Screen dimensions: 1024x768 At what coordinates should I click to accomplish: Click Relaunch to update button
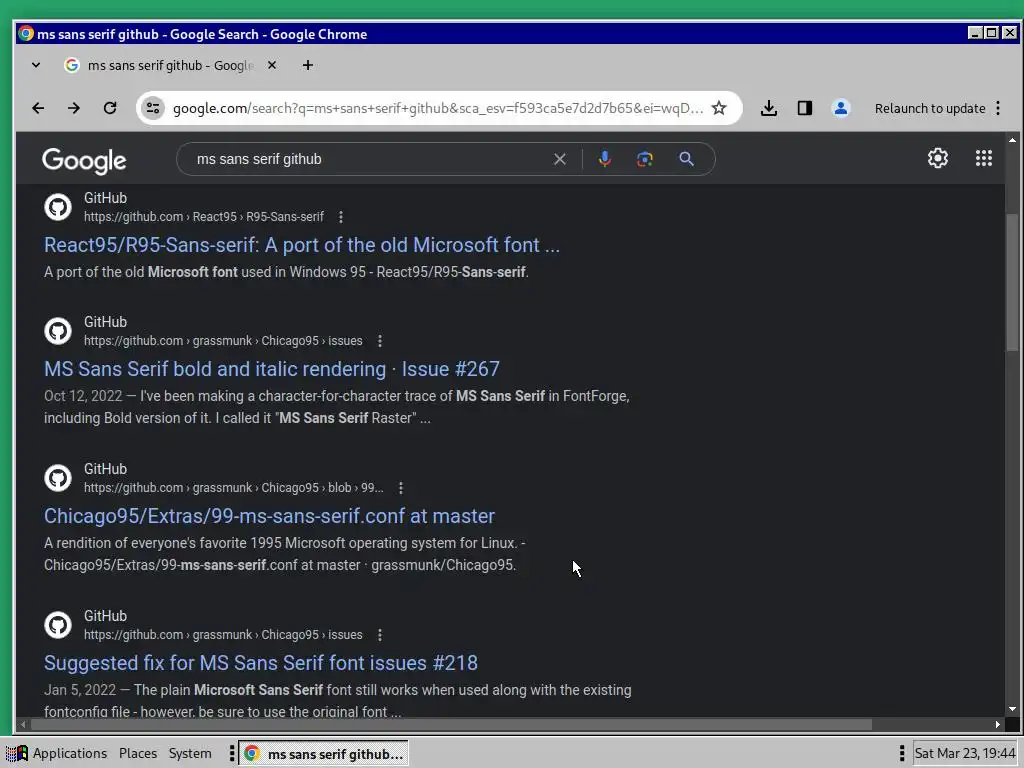(x=930, y=108)
